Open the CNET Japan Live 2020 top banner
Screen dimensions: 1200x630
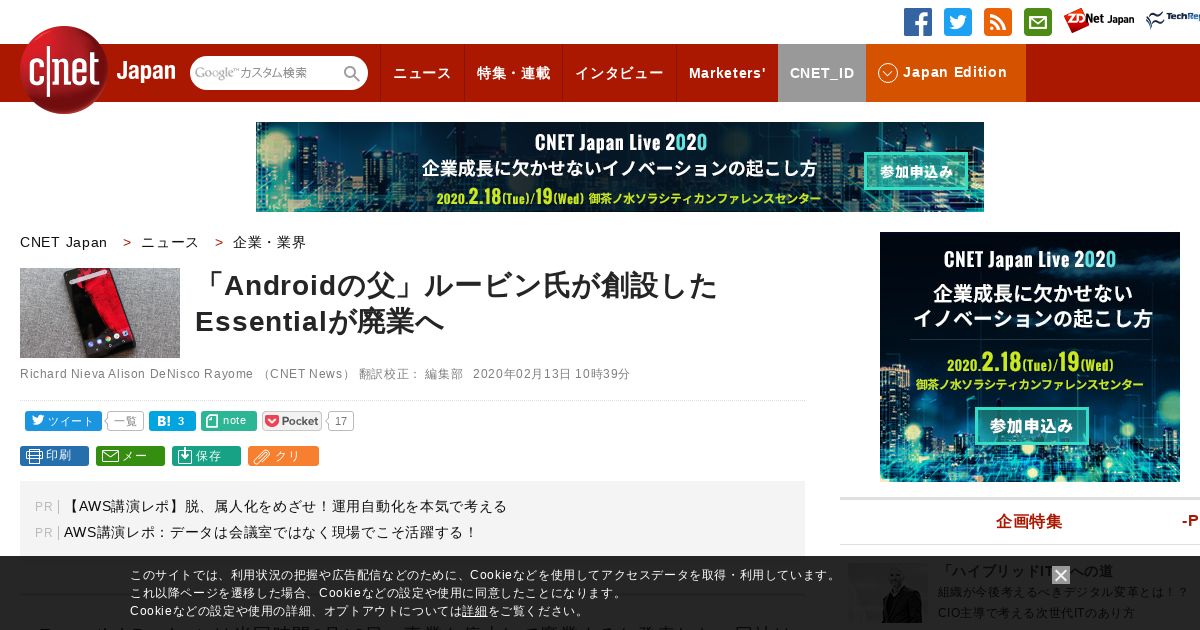620,167
